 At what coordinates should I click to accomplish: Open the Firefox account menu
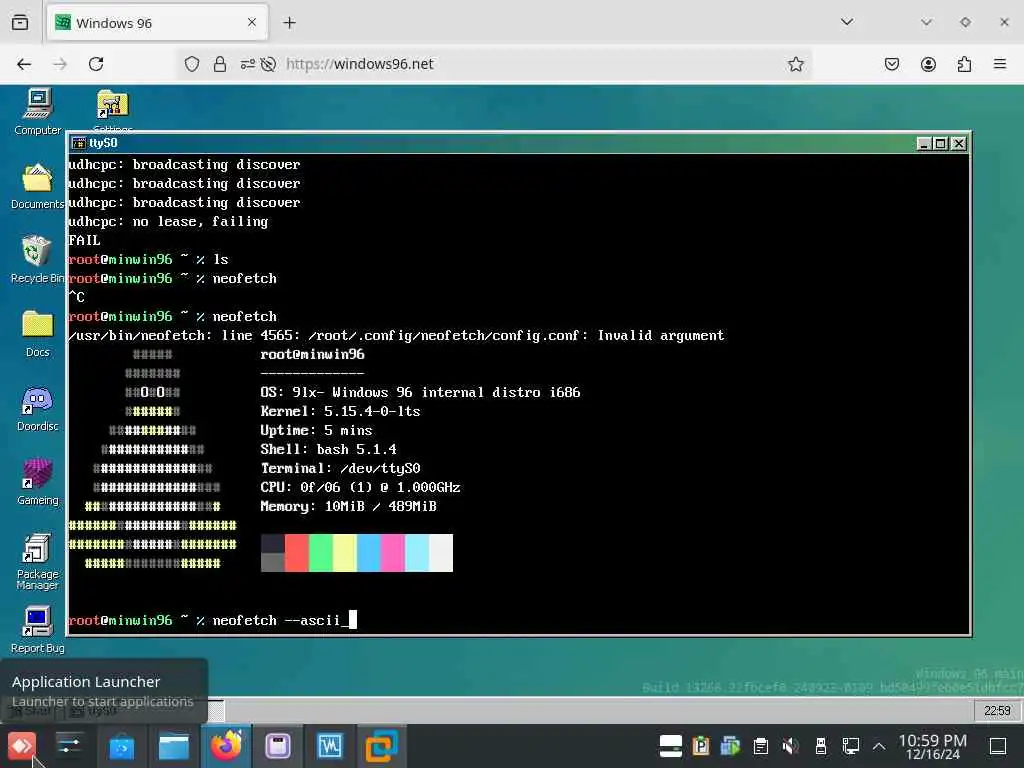click(928, 64)
